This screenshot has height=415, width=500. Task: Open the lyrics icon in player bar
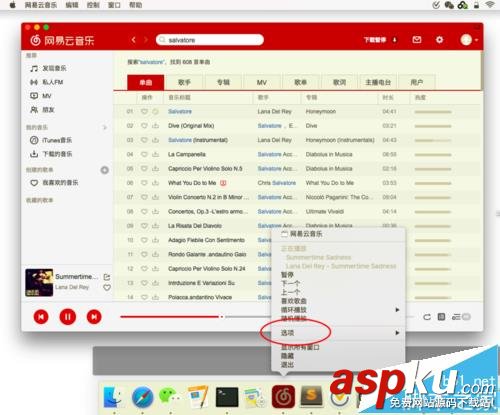[441, 317]
